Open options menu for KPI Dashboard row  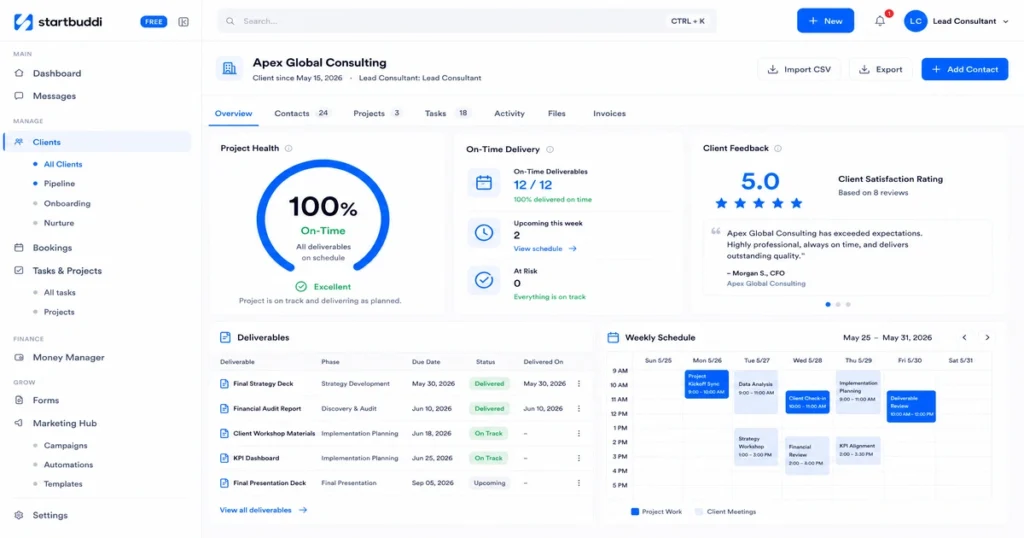pyautogui.click(x=579, y=458)
